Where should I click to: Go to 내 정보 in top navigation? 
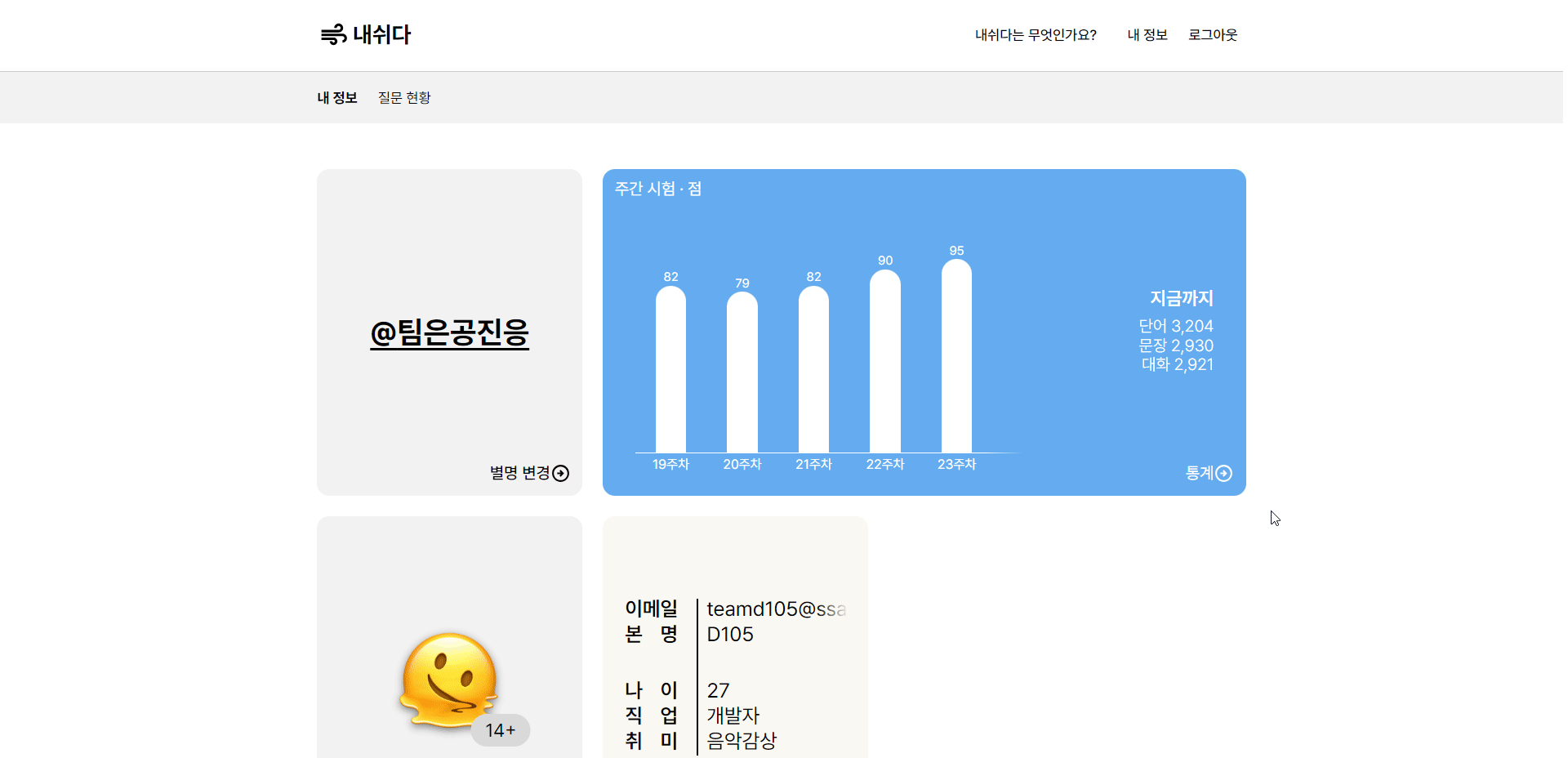click(x=1147, y=35)
